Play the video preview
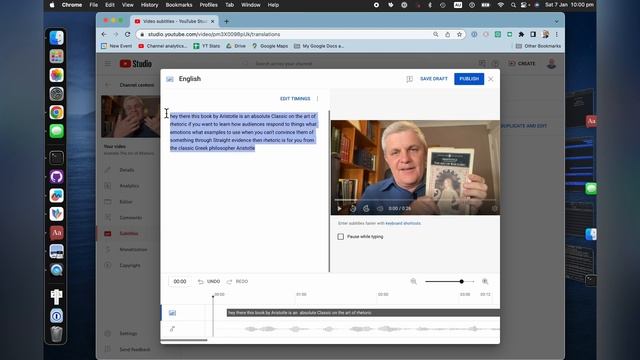Image resolution: width=640 pixels, height=360 pixels. [339, 209]
